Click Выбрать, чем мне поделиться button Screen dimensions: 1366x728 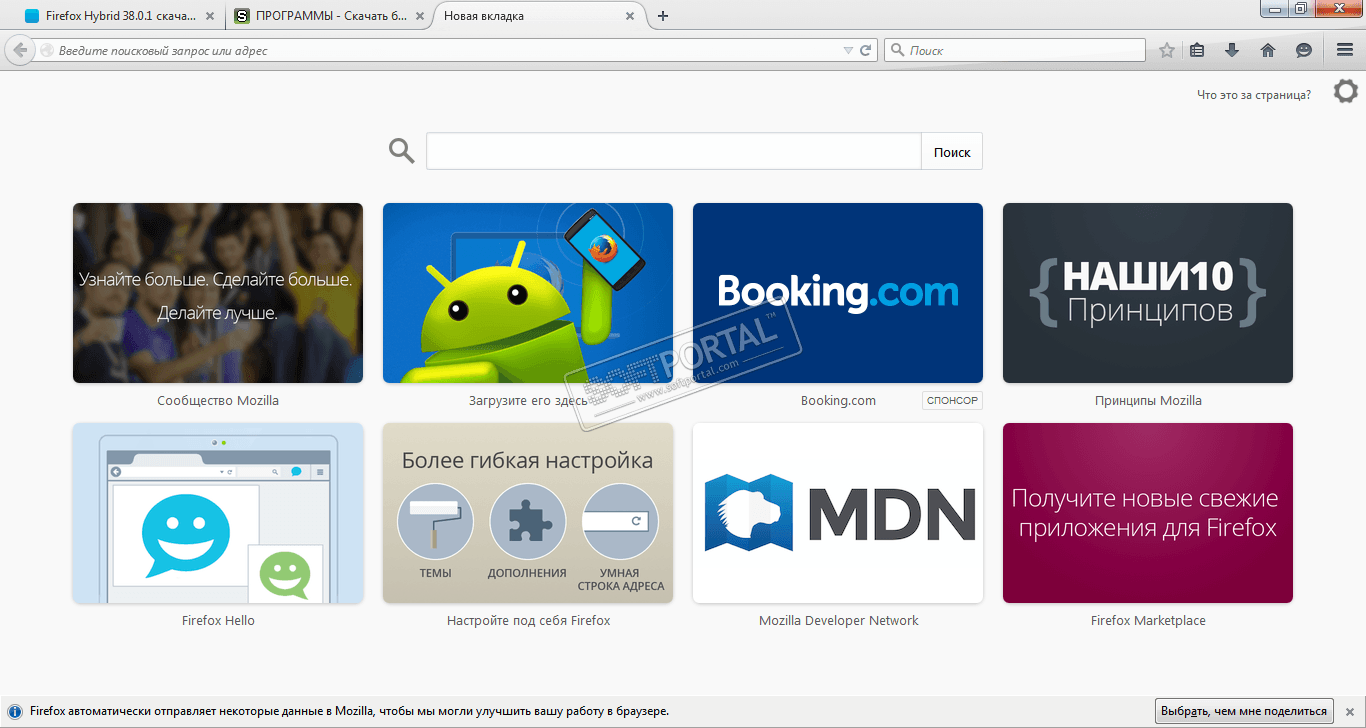(x=1245, y=712)
